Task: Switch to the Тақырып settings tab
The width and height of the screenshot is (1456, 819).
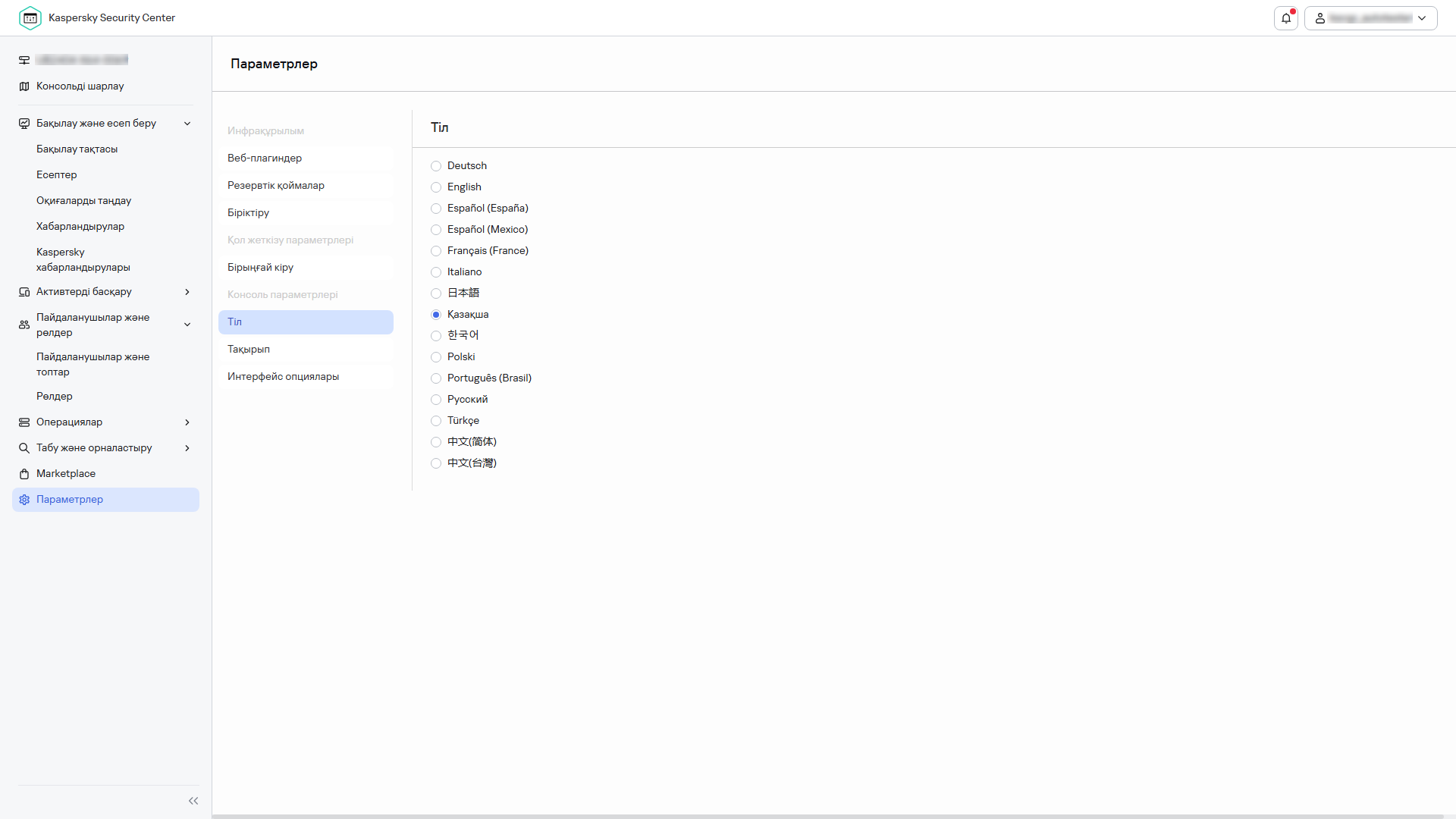Action: 249,350
